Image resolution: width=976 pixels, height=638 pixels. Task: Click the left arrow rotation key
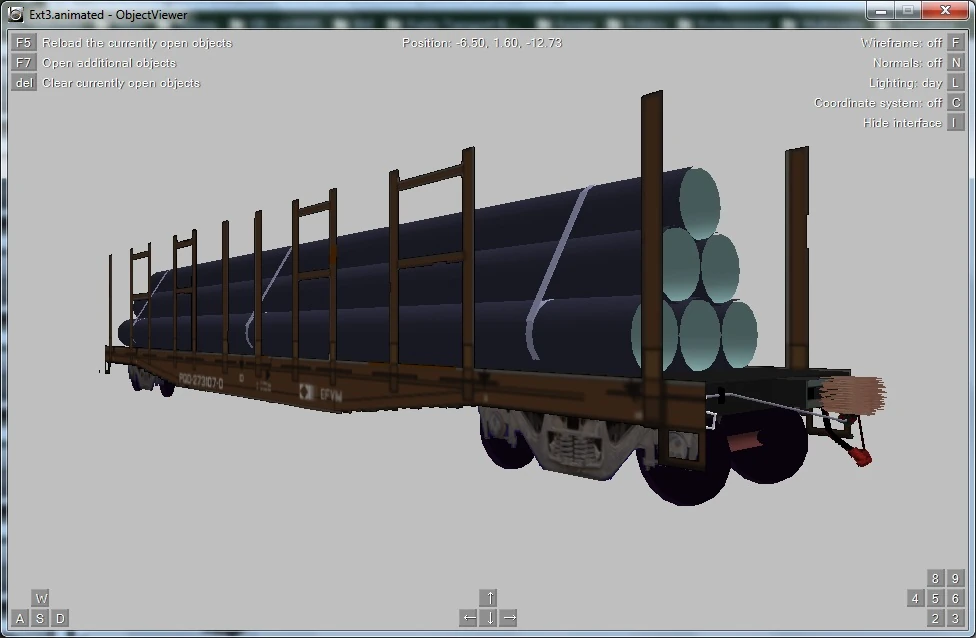469,618
